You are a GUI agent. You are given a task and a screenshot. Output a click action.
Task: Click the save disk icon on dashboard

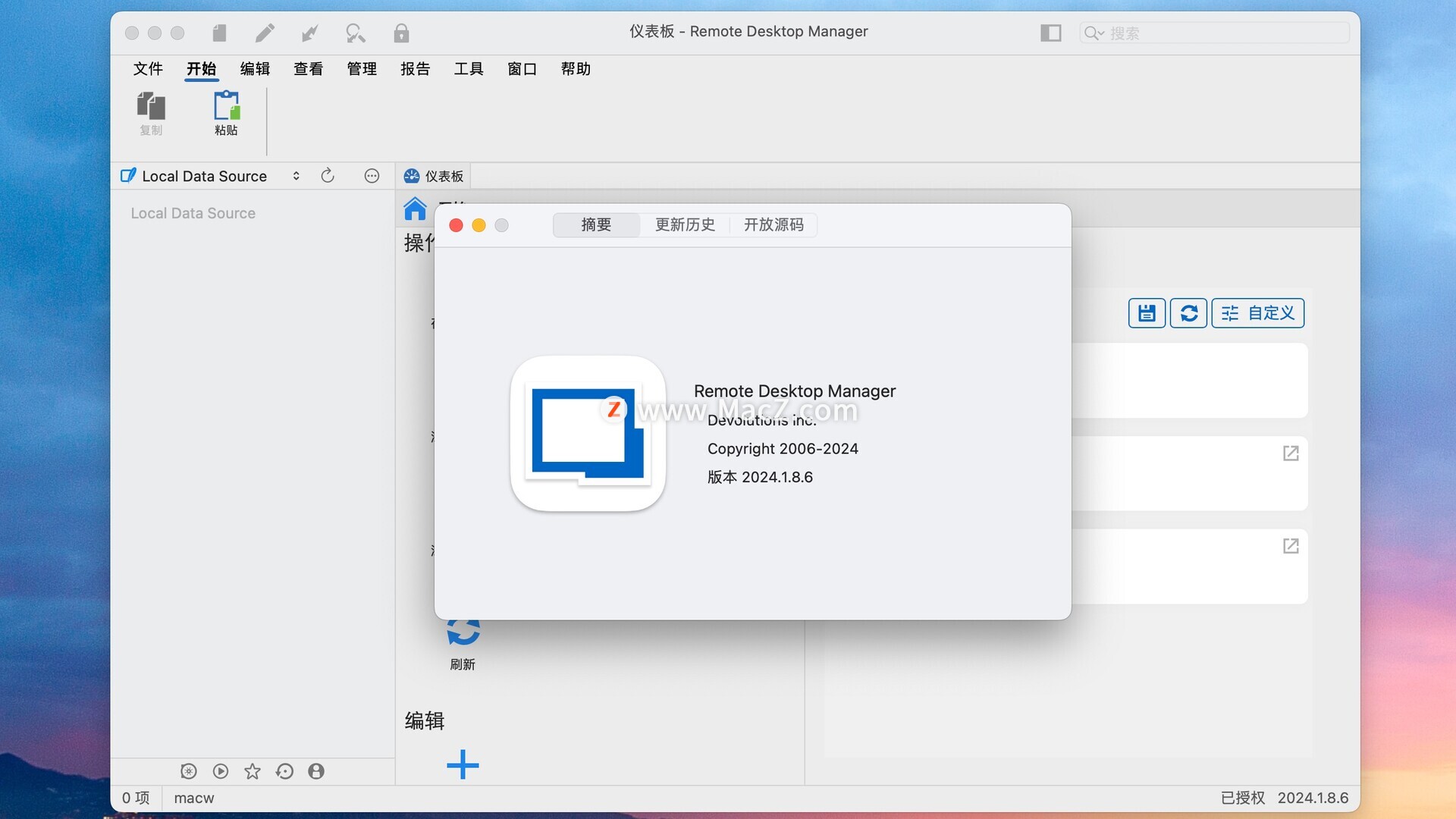1147,313
